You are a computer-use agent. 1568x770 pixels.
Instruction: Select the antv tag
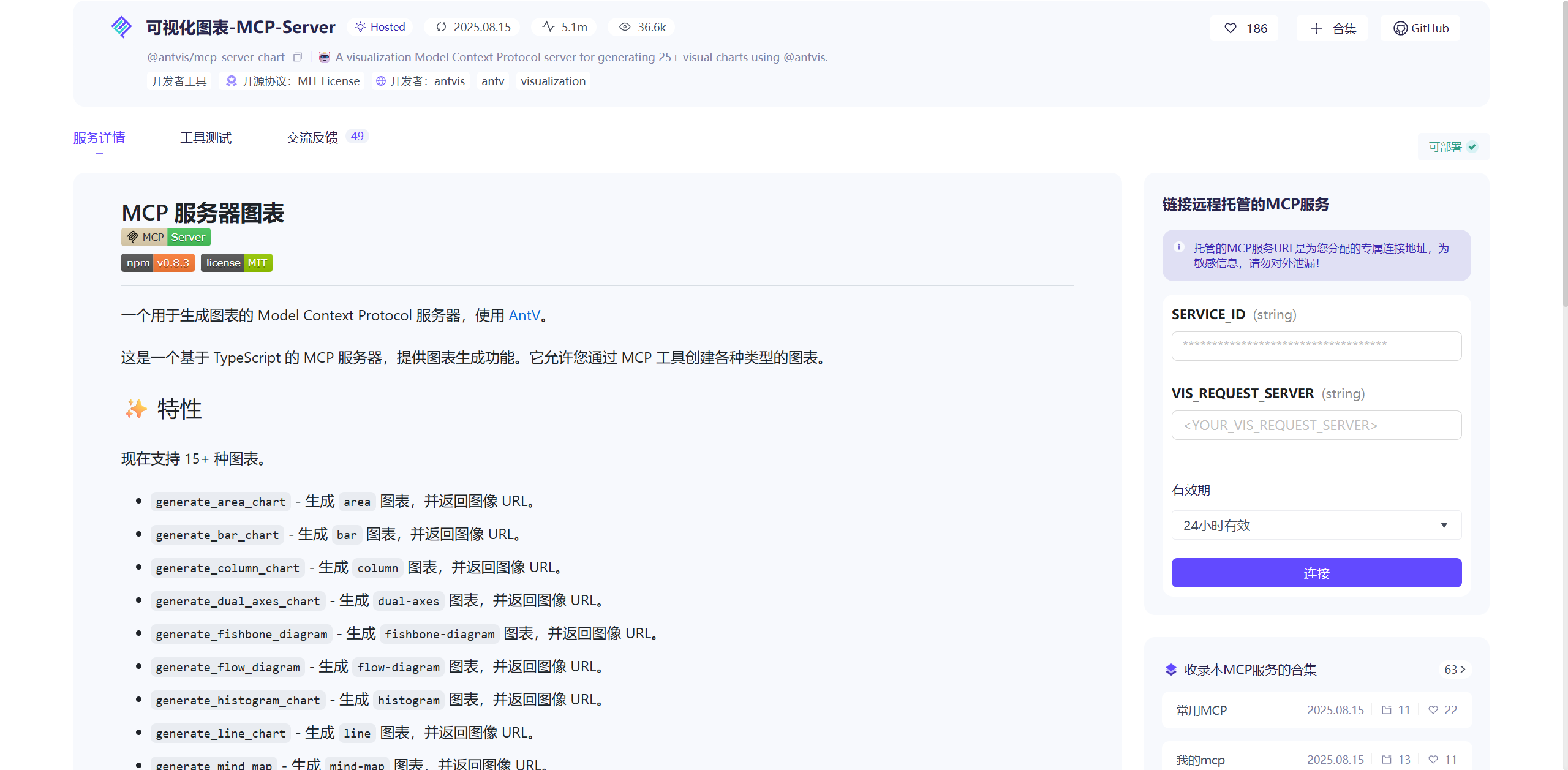pyautogui.click(x=493, y=81)
